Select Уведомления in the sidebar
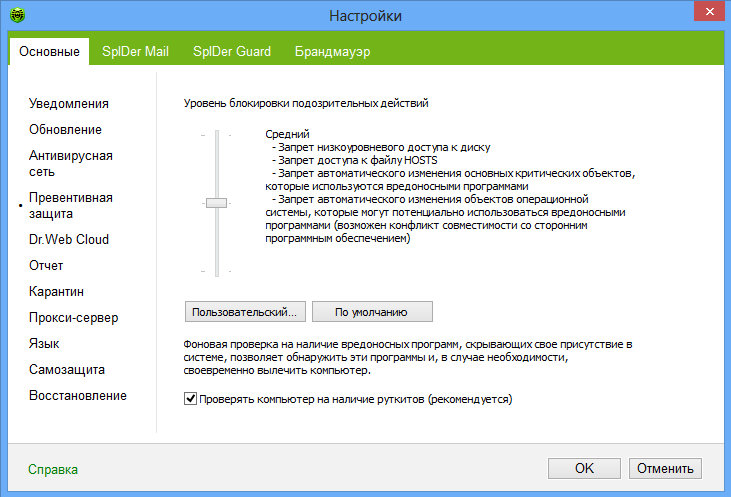The width and height of the screenshot is (731, 497). pyautogui.click(x=69, y=104)
